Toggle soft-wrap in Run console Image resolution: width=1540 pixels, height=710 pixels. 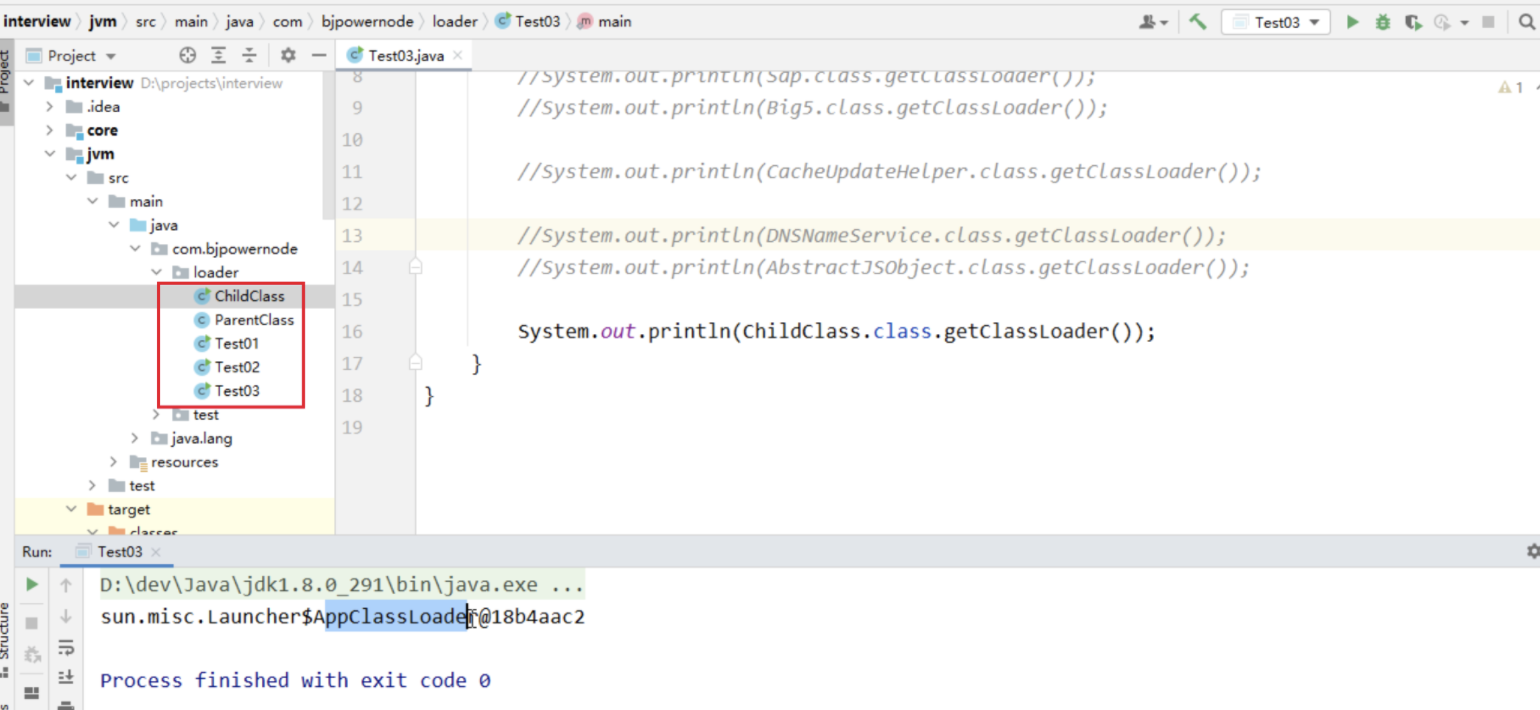coord(66,647)
